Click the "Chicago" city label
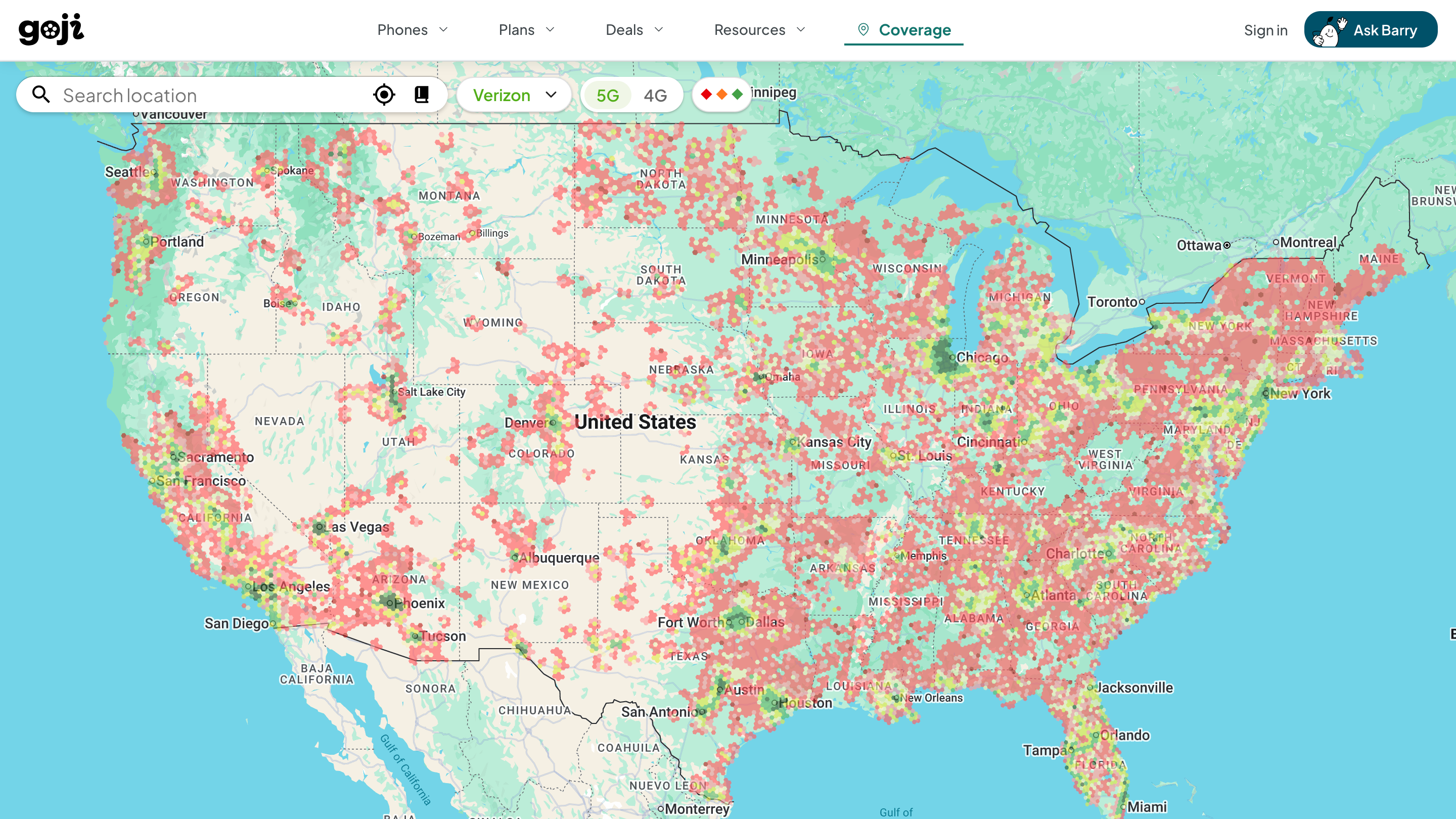The image size is (1456, 819). (982, 358)
